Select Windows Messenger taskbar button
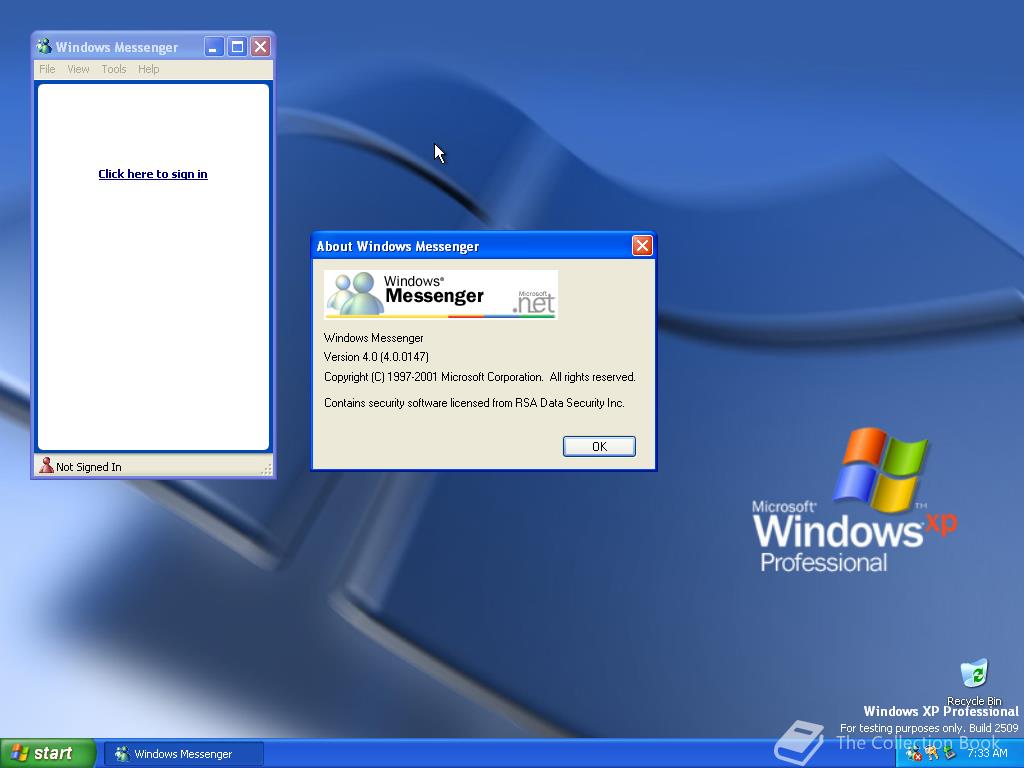The height and width of the screenshot is (768, 1024). click(184, 754)
